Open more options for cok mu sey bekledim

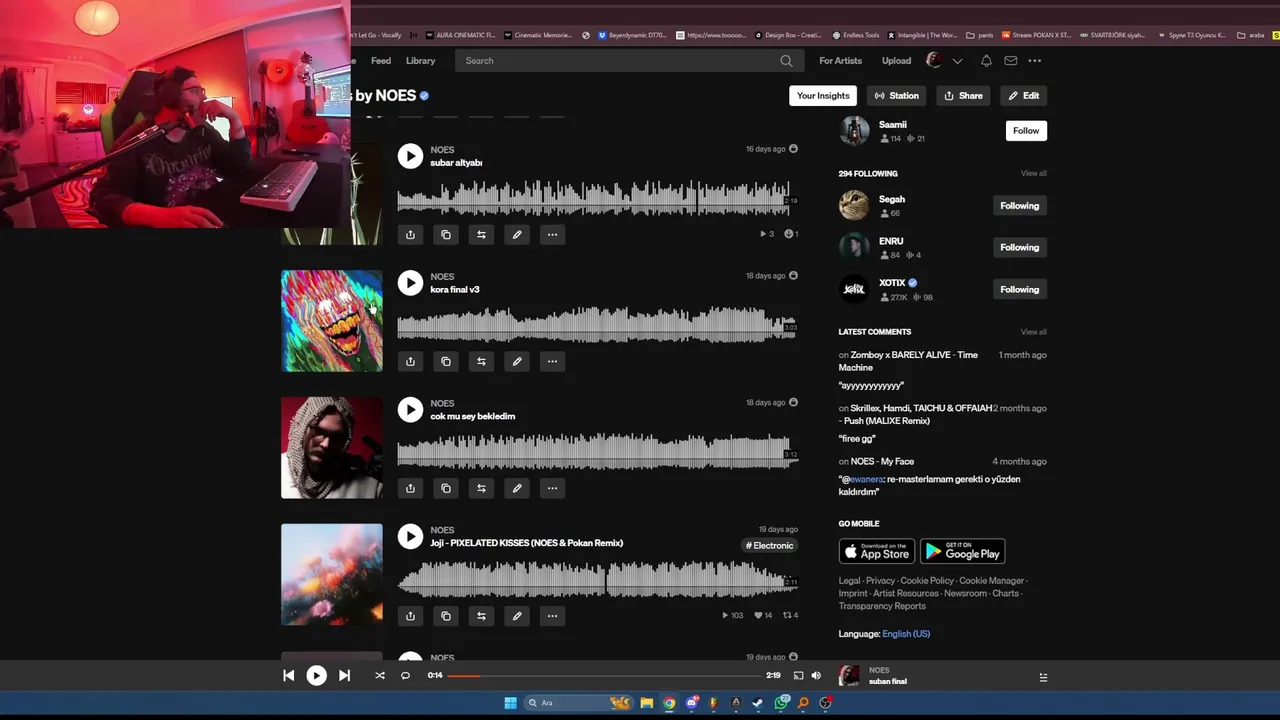point(552,489)
